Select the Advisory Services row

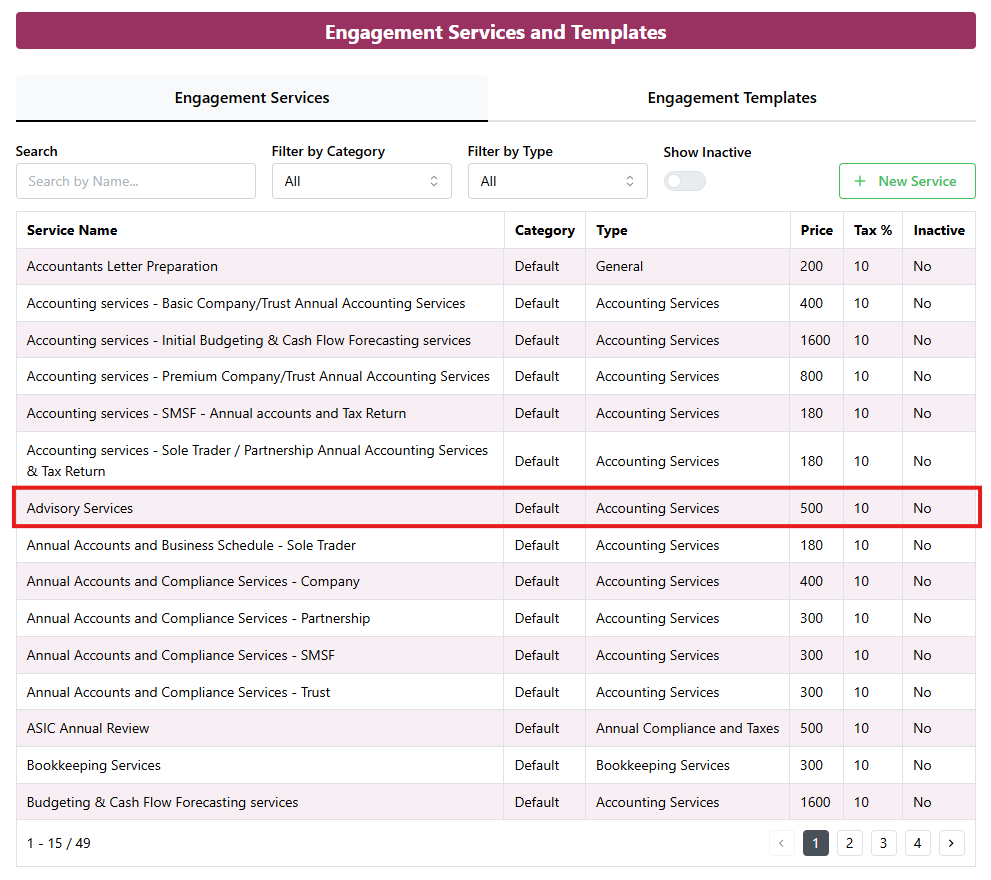click(80, 508)
